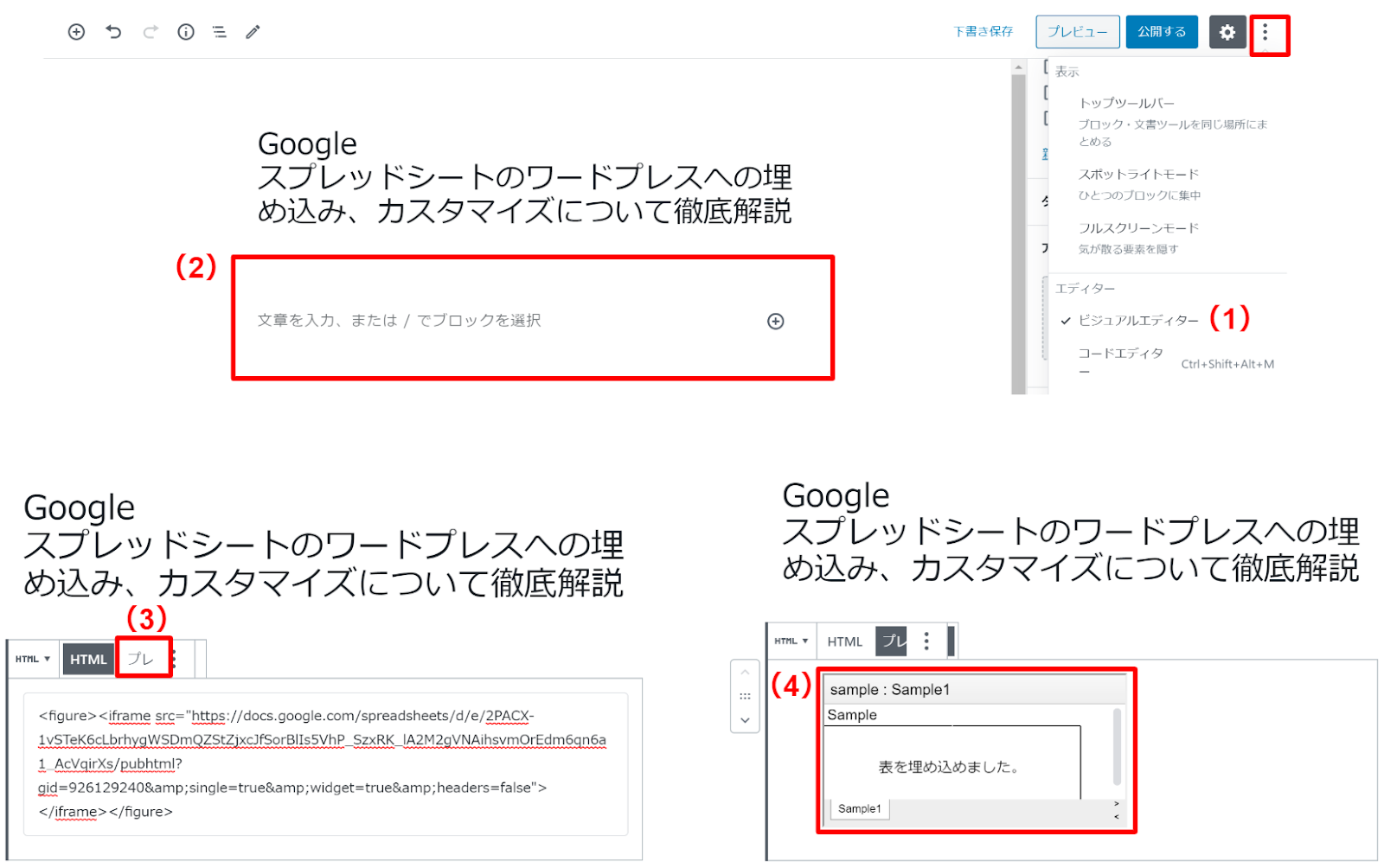Open settings gear sidebar
1384x868 pixels.
coord(1227,32)
